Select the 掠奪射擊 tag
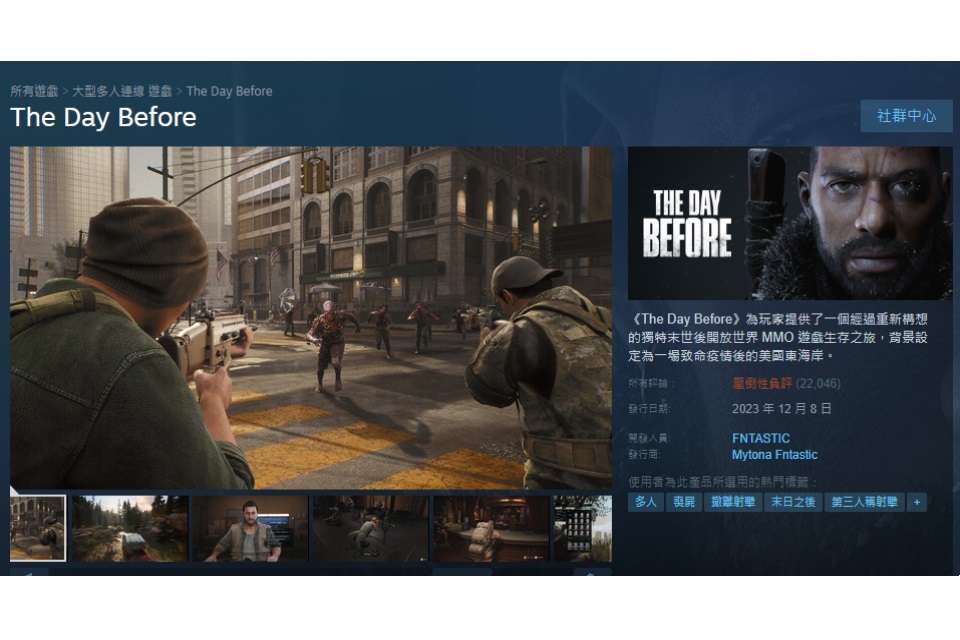 click(733, 502)
